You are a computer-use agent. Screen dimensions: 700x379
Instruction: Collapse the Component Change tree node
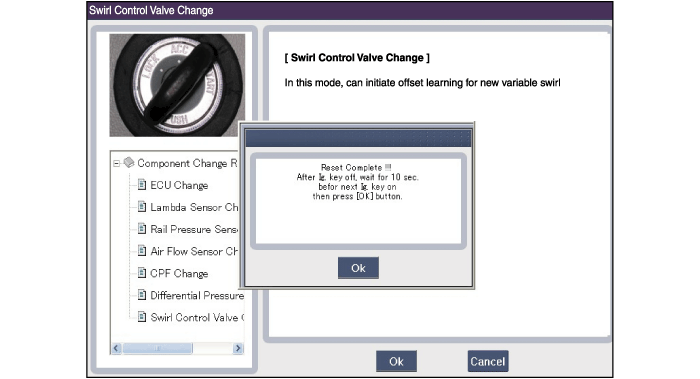coord(117,163)
